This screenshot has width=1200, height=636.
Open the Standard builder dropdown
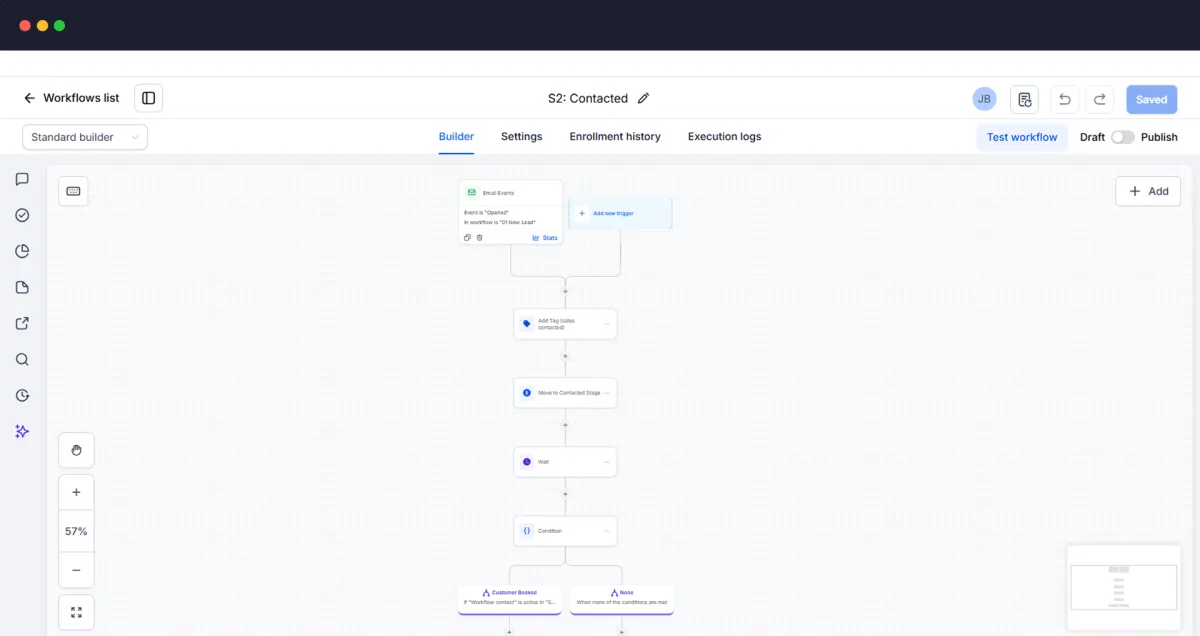(85, 137)
